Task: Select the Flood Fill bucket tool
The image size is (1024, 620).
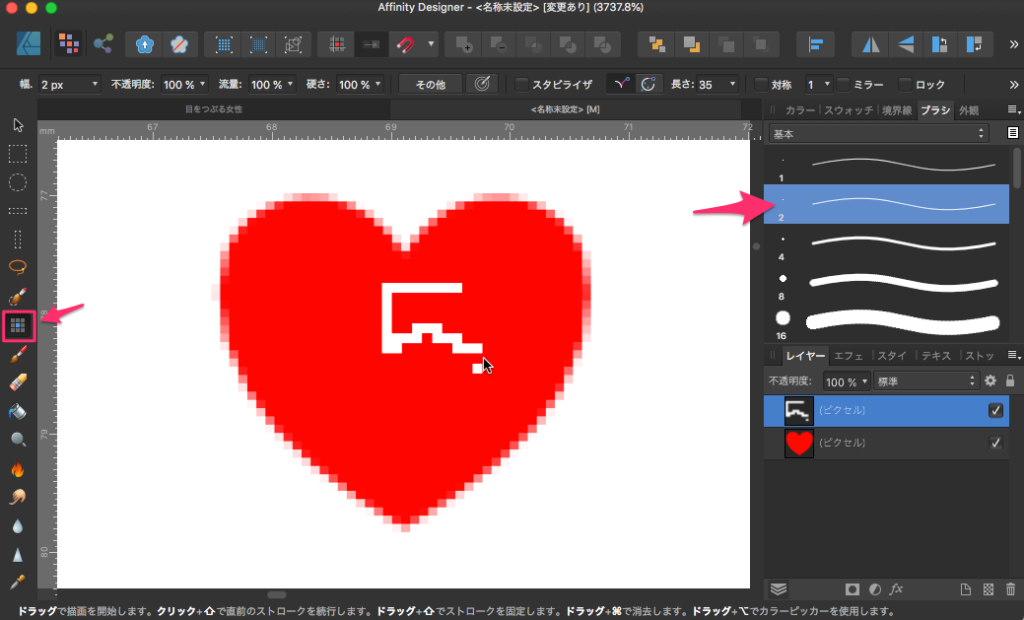Action: 18,411
